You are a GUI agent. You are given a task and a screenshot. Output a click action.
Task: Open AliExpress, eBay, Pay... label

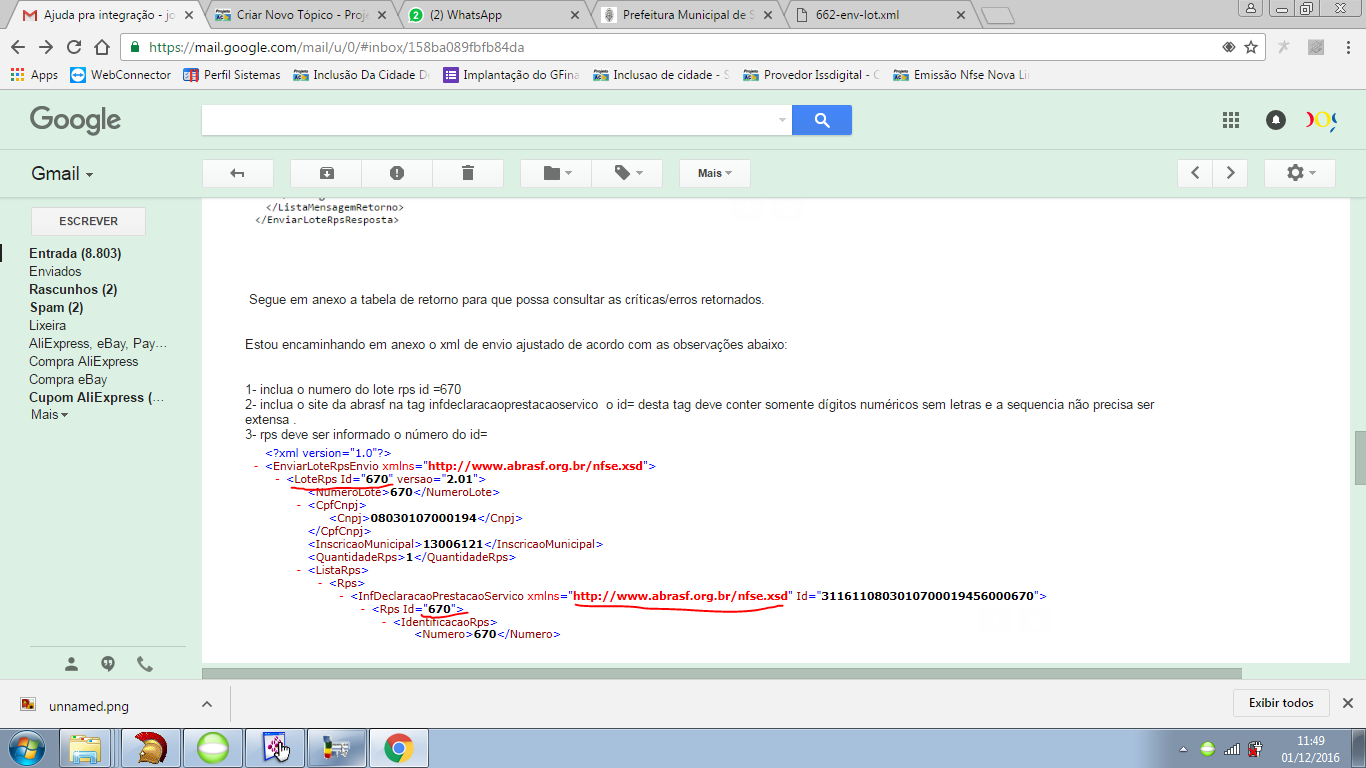(98, 344)
